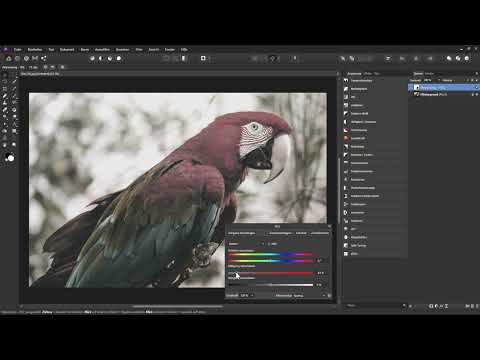Select the Paint Brush tool
Screen dimensions: 480x360
click(x=5, y=96)
